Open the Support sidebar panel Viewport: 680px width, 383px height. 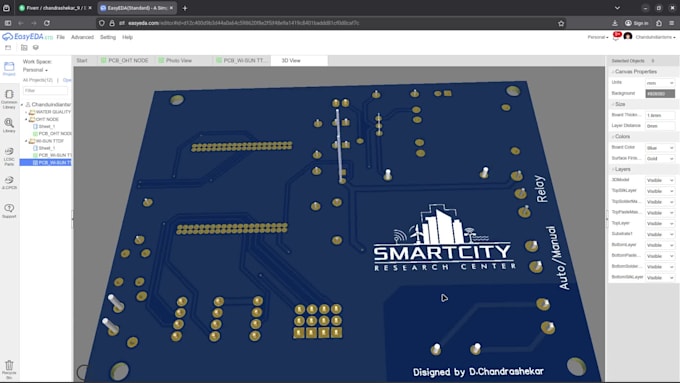[x=9, y=211]
